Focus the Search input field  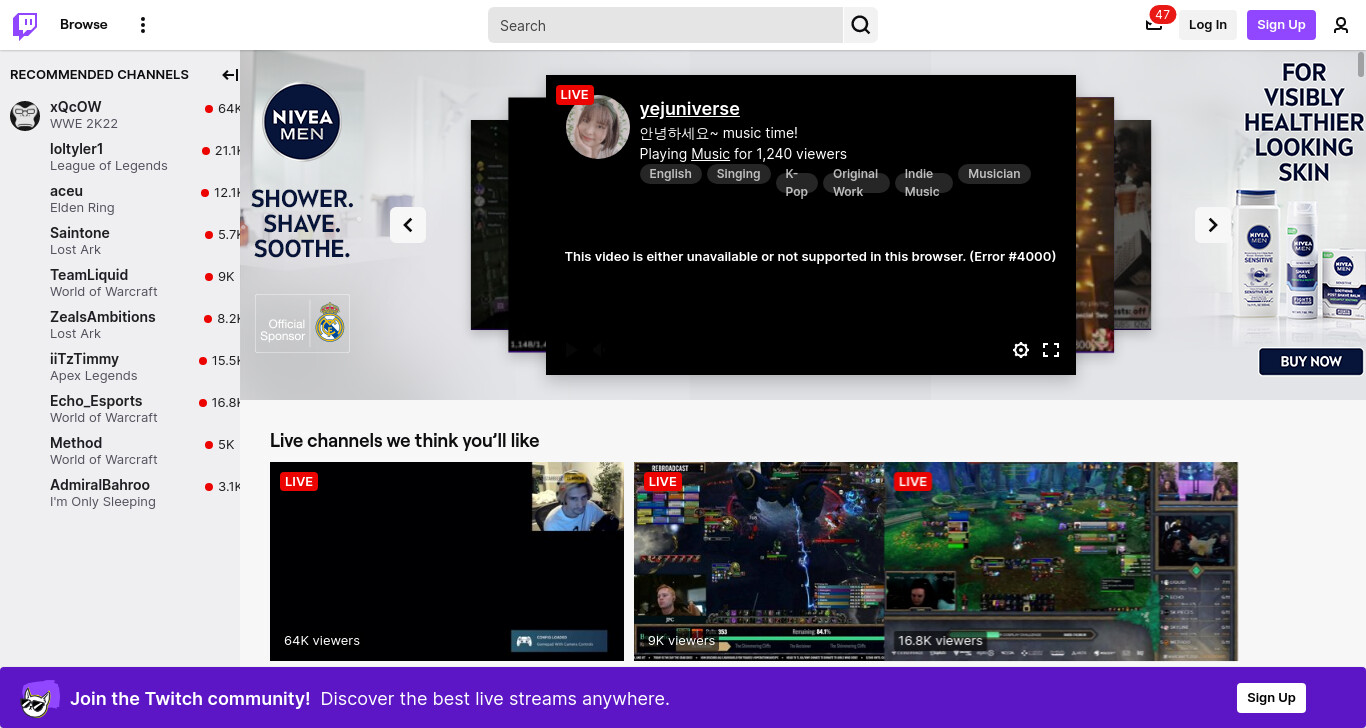(x=665, y=25)
